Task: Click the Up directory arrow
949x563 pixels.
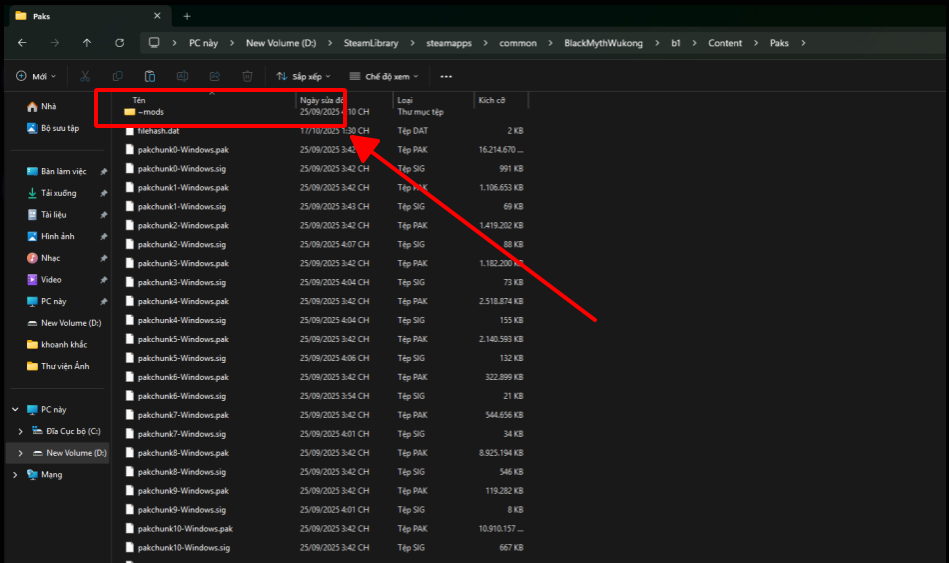Action: point(87,43)
